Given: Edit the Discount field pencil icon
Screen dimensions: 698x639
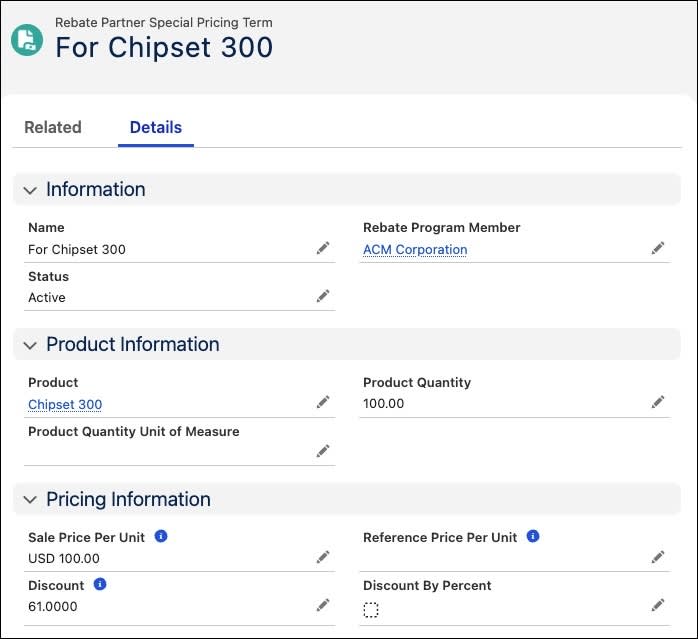Looking at the screenshot, I should pyautogui.click(x=323, y=605).
